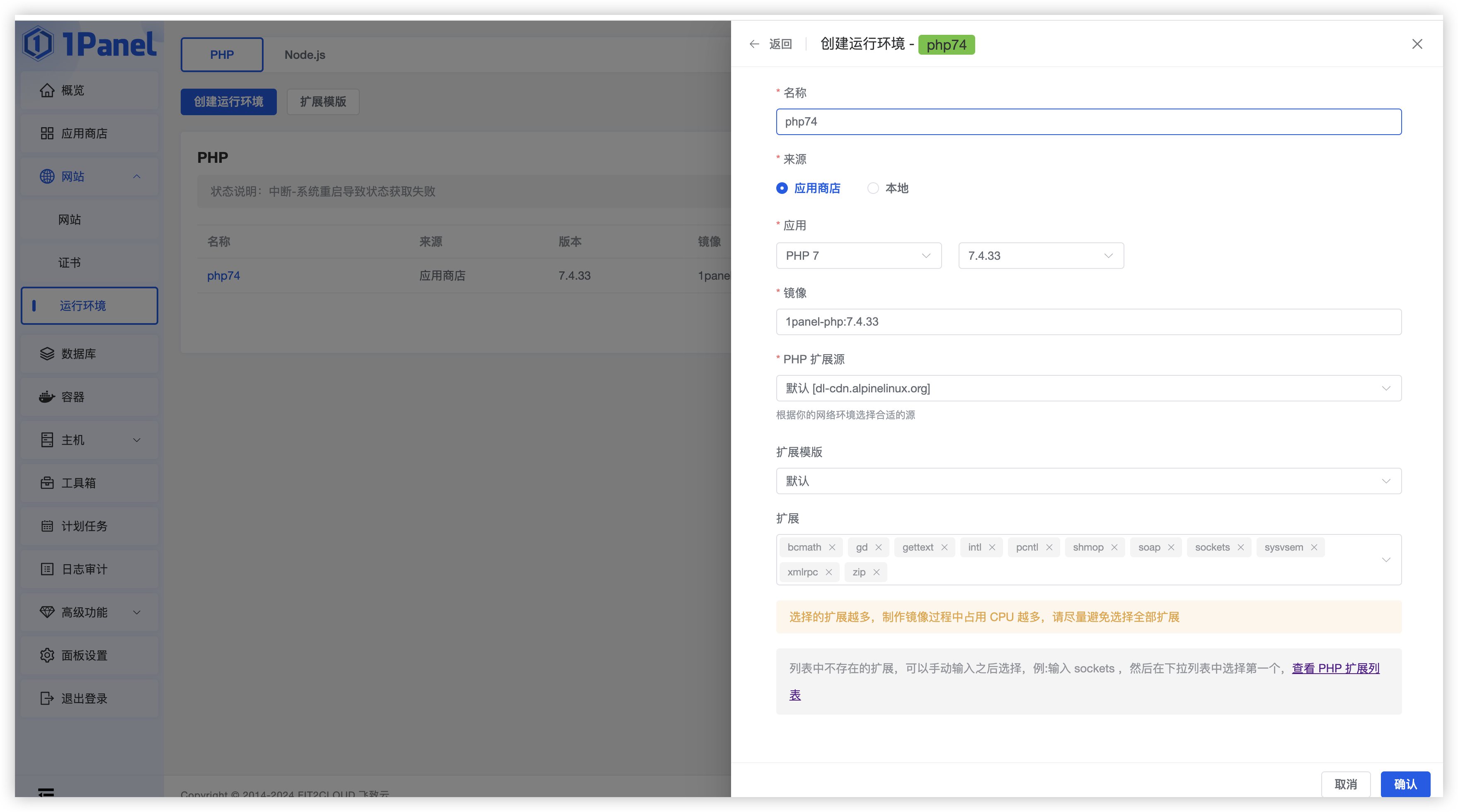The image size is (1458, 812).
Task: Click the 应用商店 source table cell
Action: [442, 275]
